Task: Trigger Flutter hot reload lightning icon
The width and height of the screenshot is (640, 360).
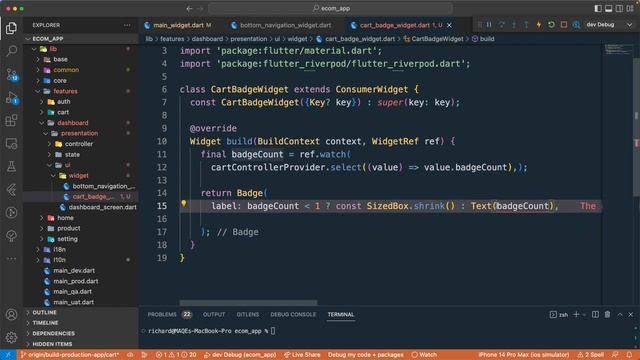Action: [x=539, y=25]
